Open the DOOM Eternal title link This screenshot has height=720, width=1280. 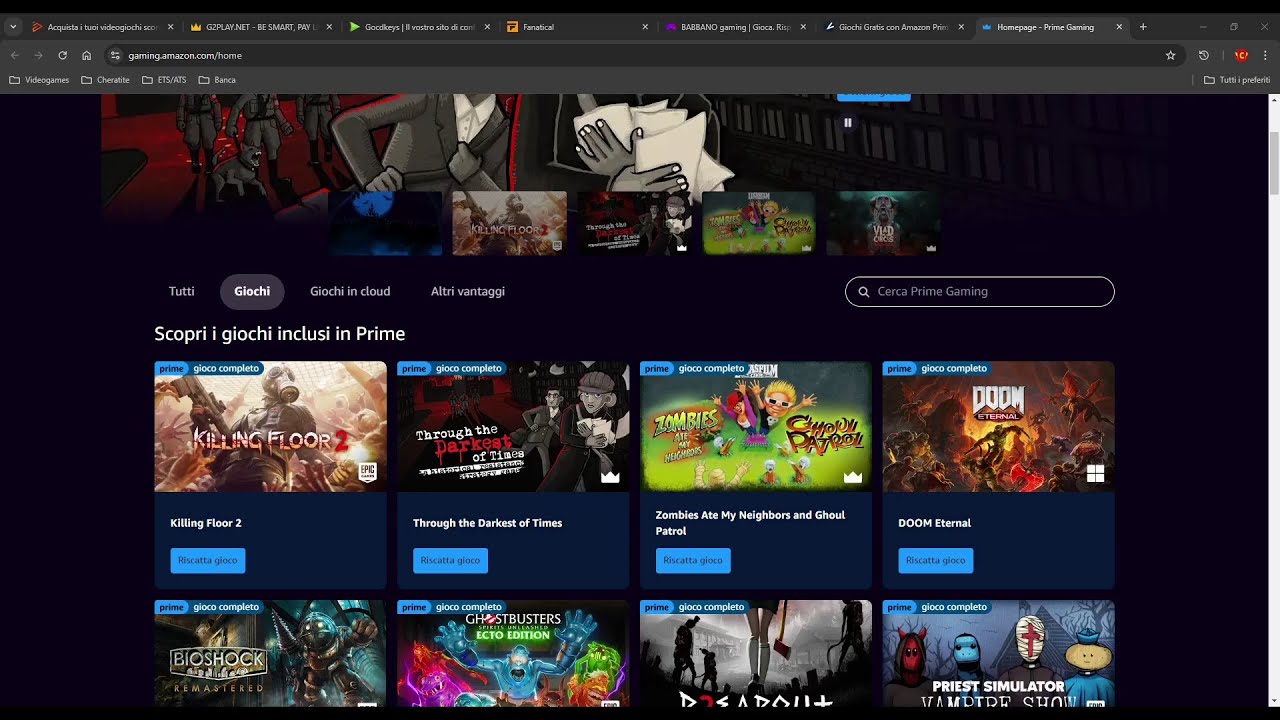point(935,523)
